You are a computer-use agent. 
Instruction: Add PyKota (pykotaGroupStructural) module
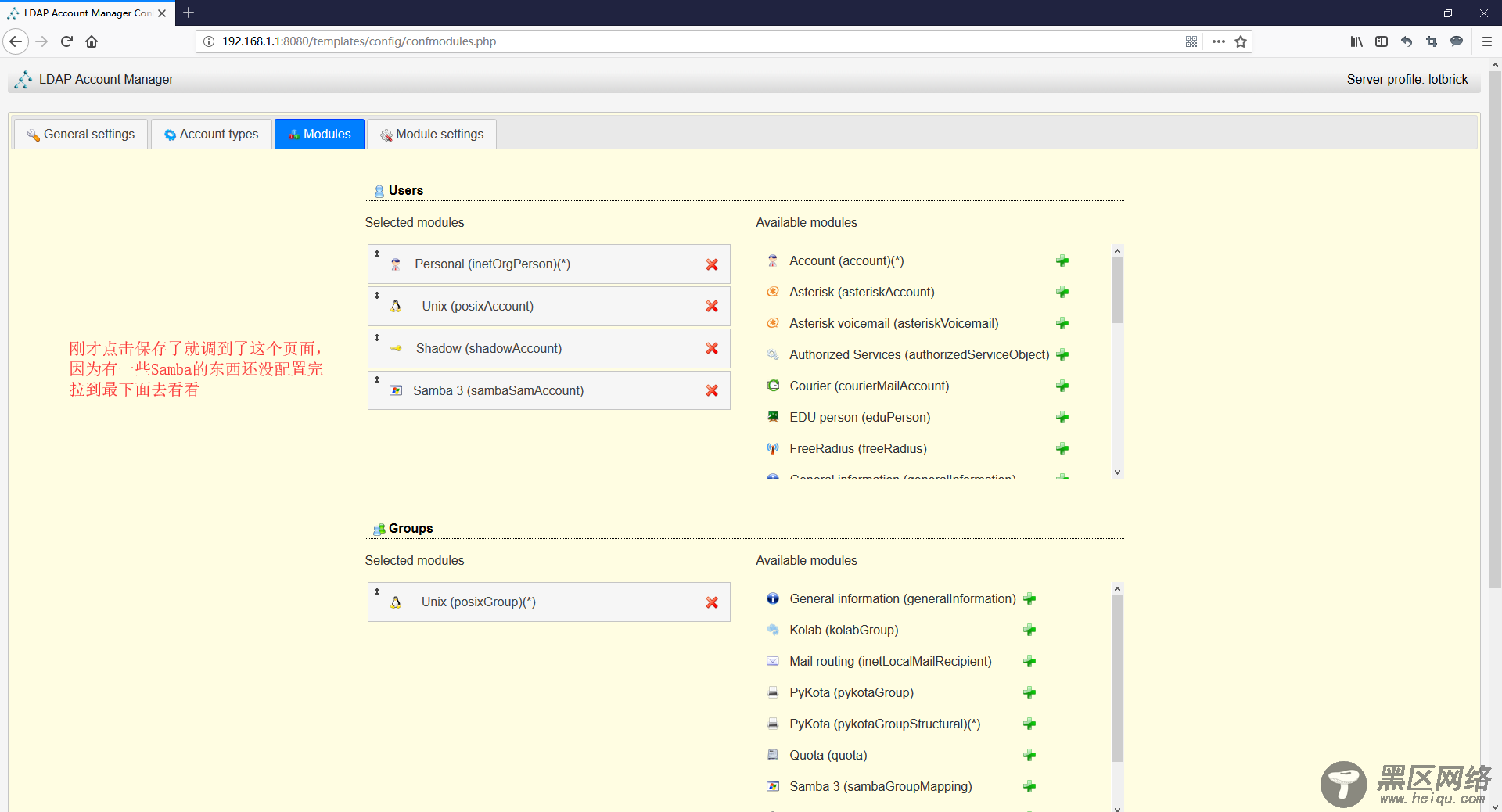click(1029, 724)
